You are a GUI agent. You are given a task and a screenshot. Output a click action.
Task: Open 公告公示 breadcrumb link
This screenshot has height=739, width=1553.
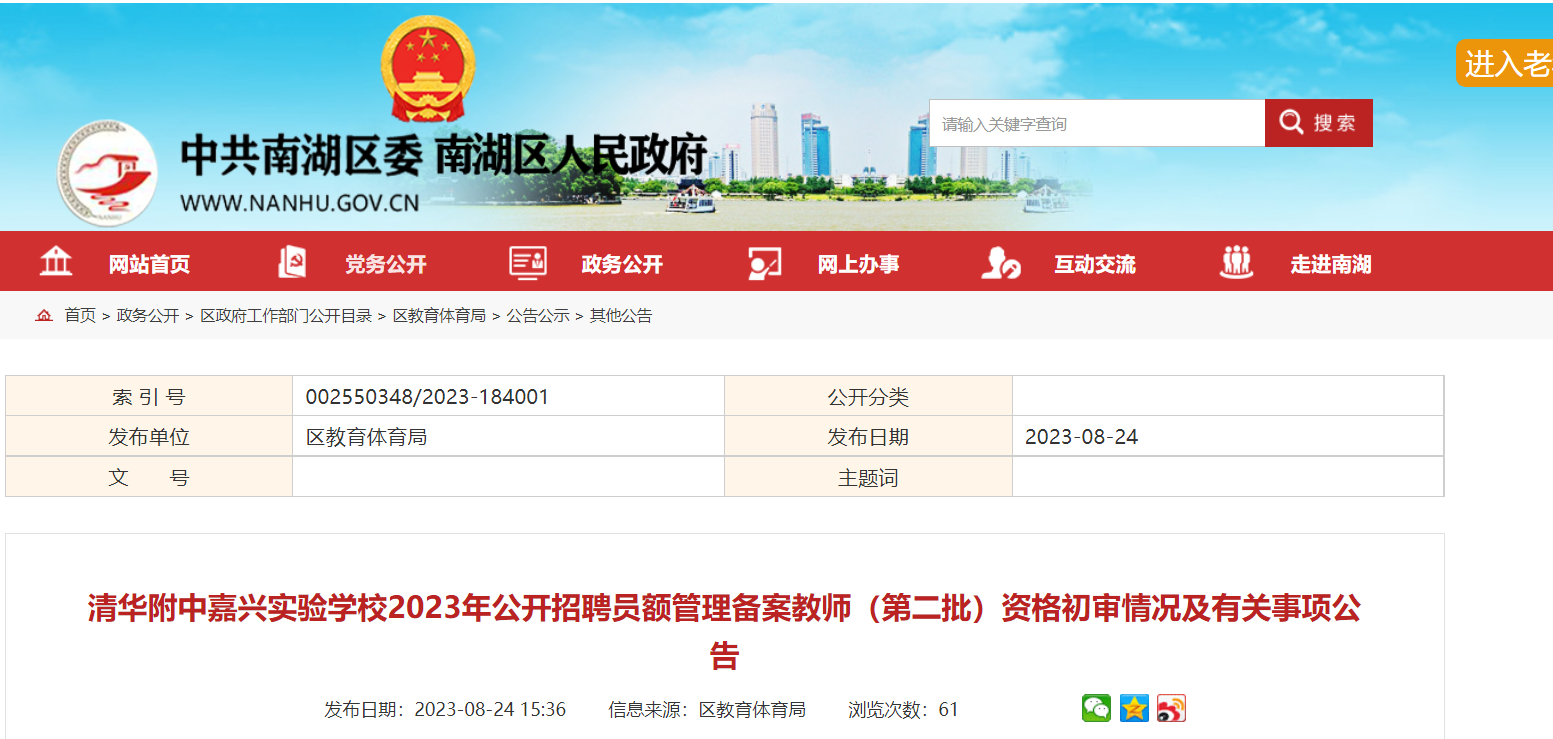[537, 316]
